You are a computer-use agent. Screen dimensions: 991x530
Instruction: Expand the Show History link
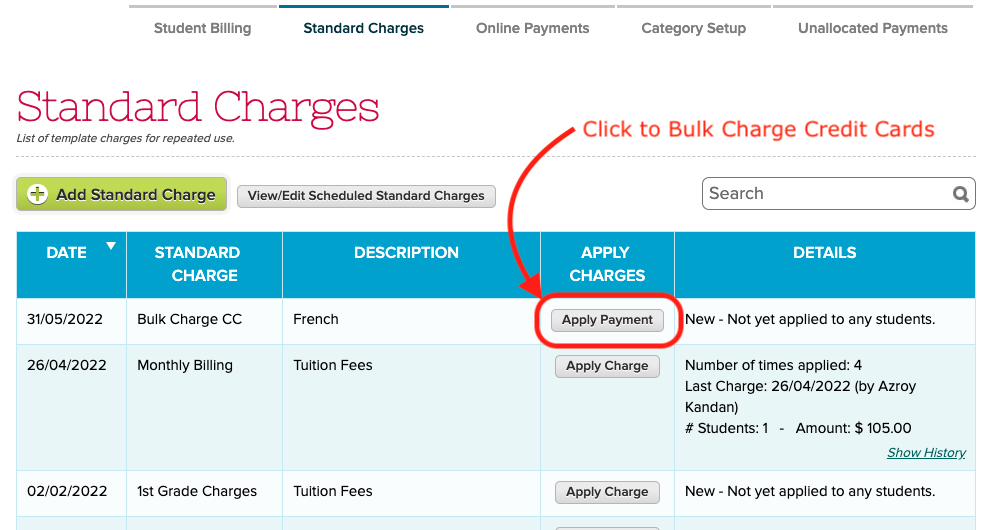[926, 452]
